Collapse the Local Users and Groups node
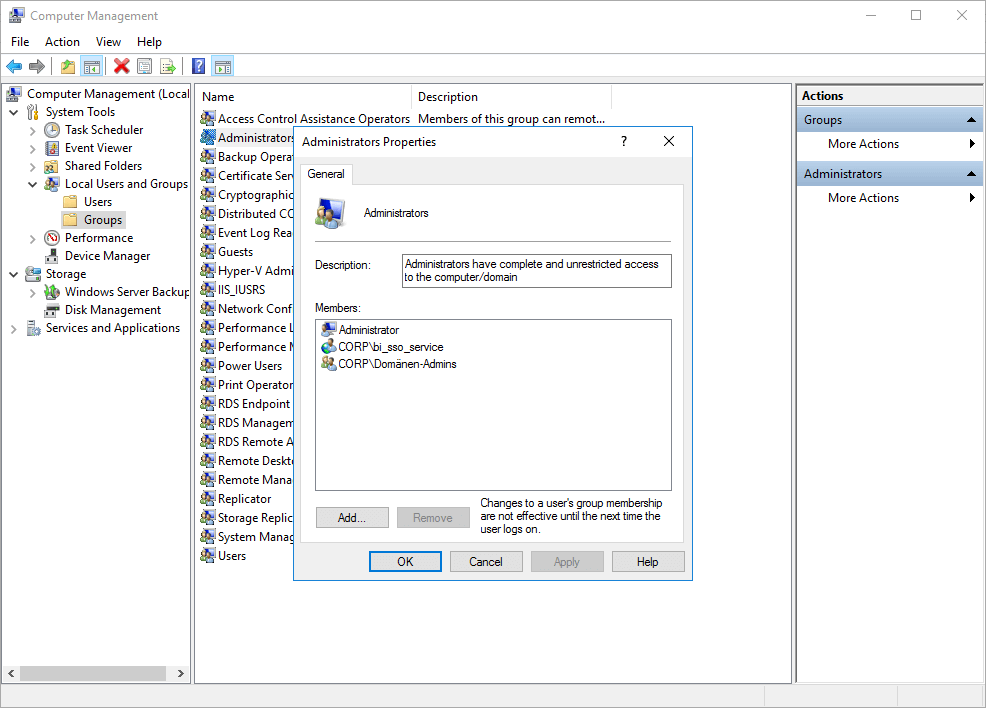The height and width of the screenshot is (708, 986). pos(32,183)
